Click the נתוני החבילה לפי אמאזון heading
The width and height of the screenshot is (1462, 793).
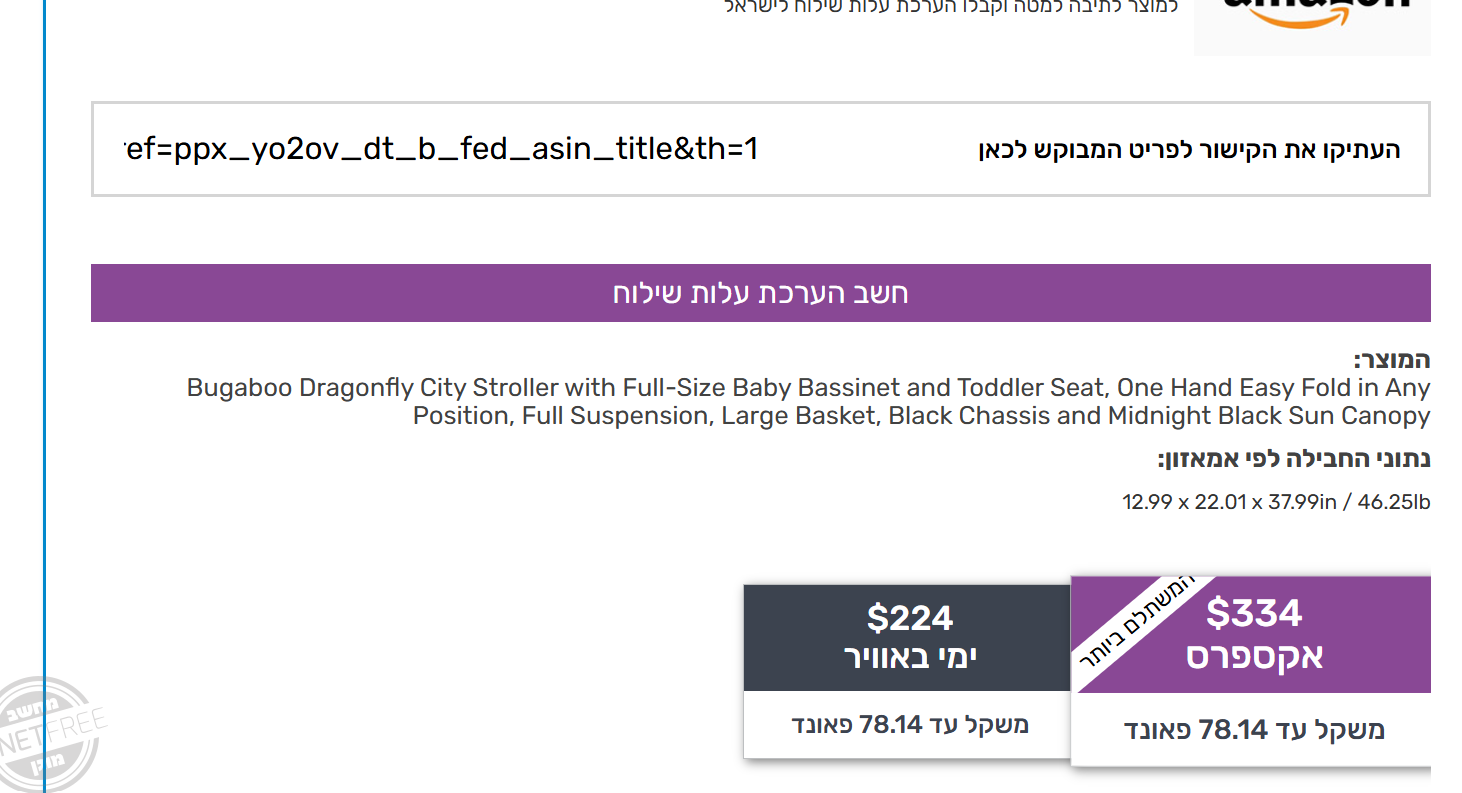[1293, 459]
